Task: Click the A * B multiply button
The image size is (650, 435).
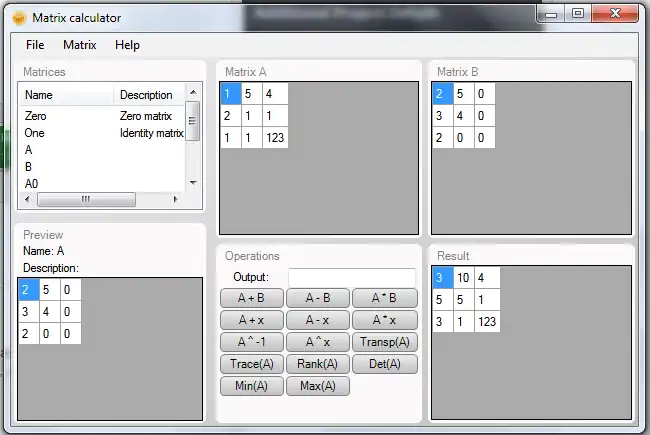Action: pos(384,298)
